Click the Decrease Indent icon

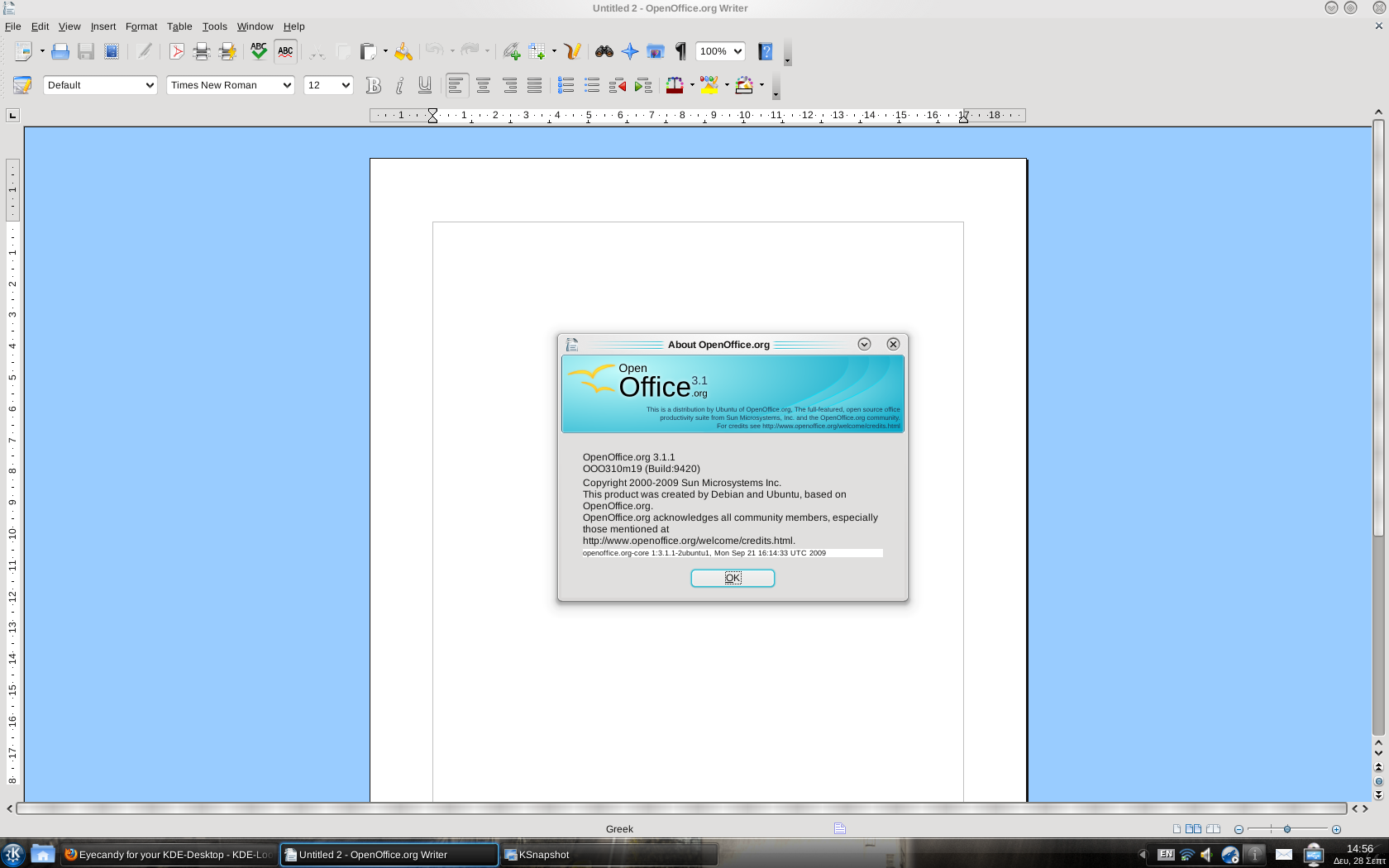pos(618,85)
